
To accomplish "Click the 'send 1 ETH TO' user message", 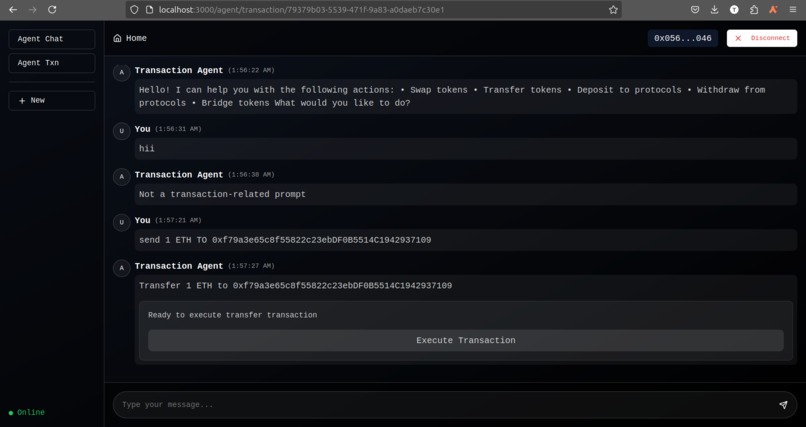I will point(466,240).
